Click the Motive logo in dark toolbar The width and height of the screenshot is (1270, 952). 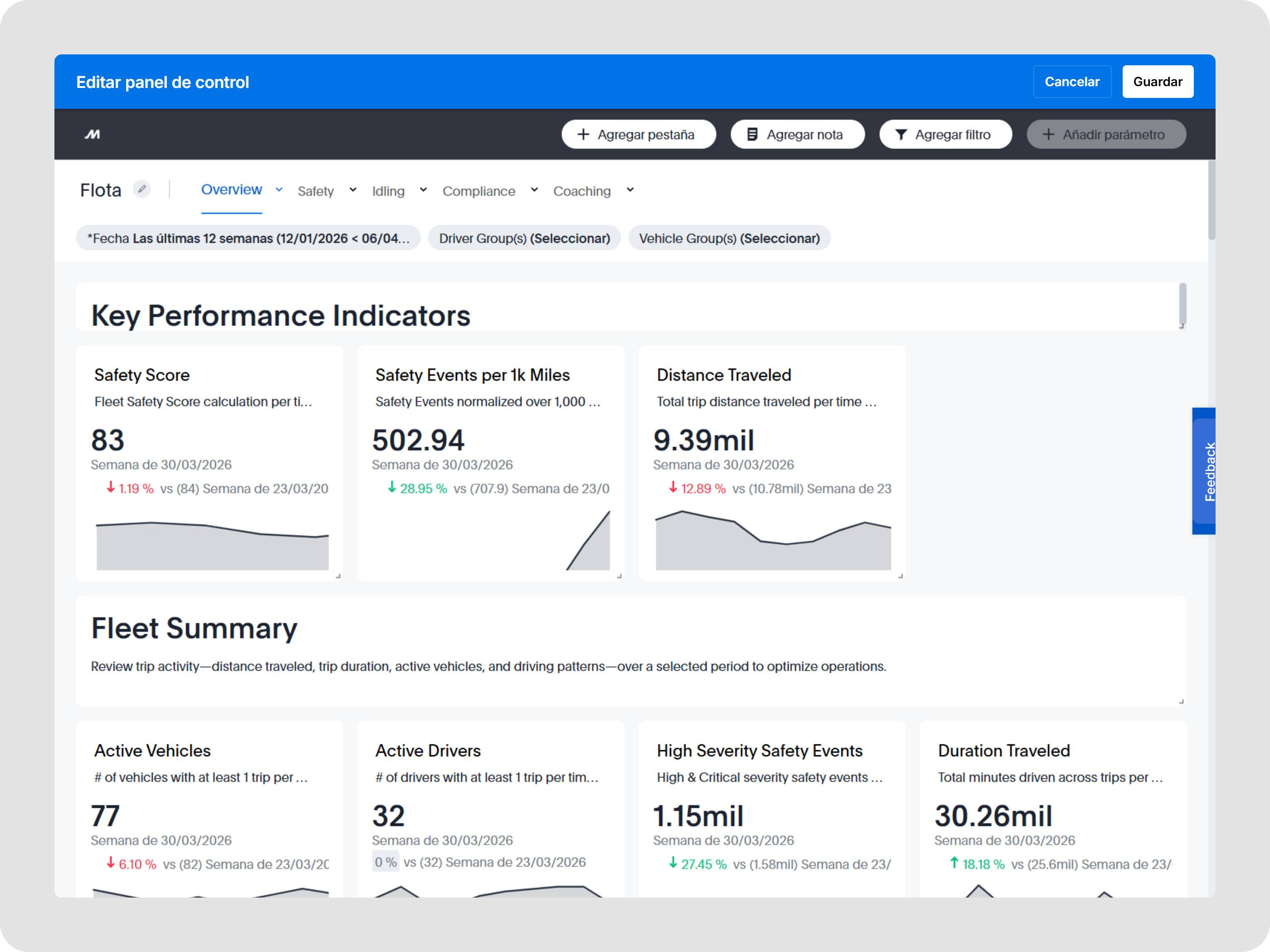point(93,134)
